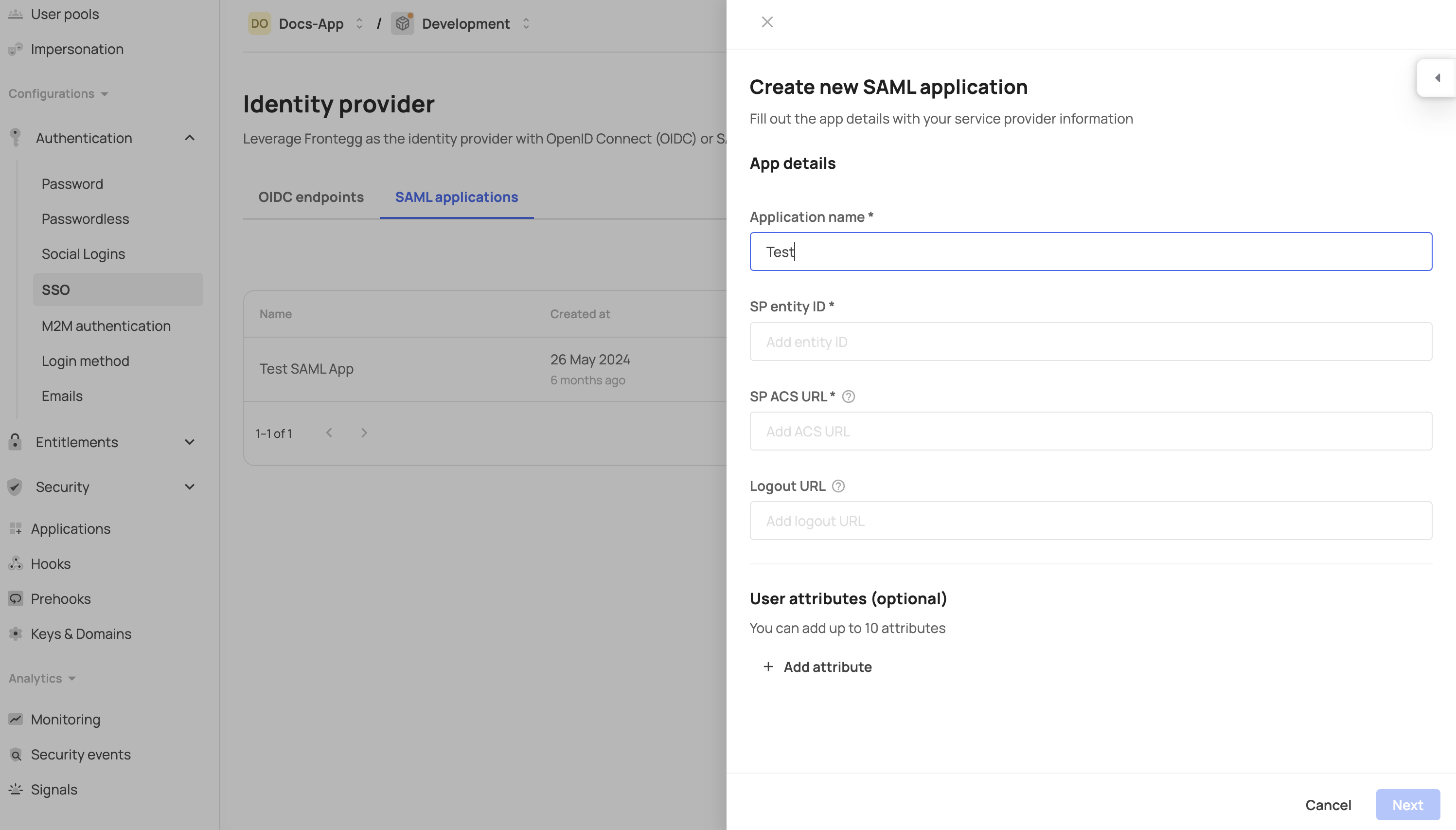1456x830 pixels.
Task: Click the Logout URL help icon
Action: click(x=838, y=486)
